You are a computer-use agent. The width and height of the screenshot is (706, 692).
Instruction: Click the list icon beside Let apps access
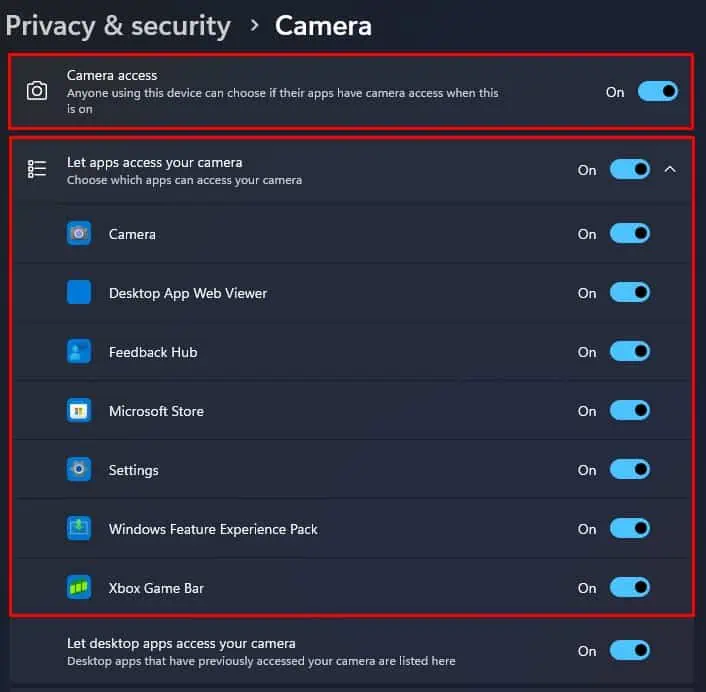click(x=37, y=169)
